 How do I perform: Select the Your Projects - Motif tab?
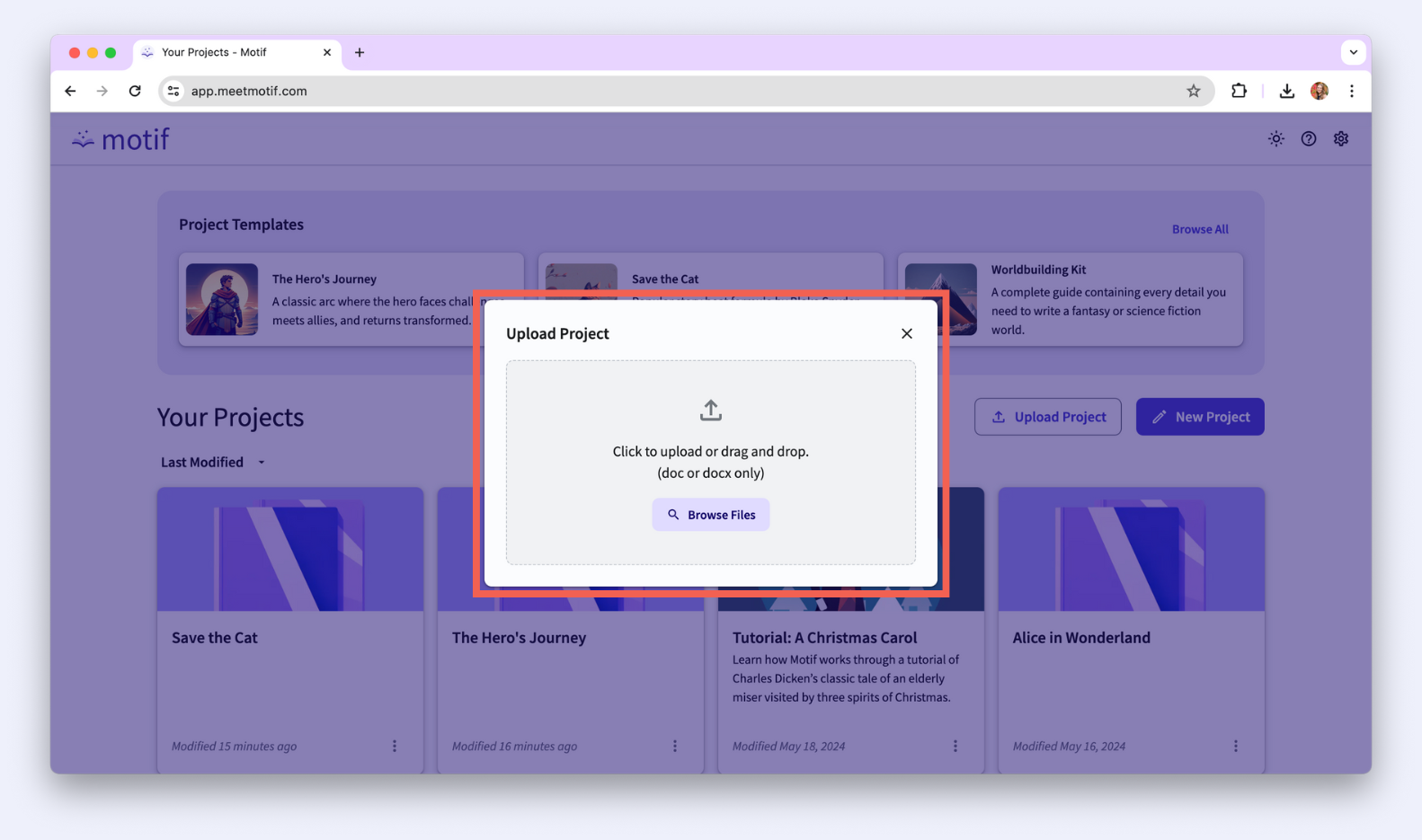[x=236, y=52]
